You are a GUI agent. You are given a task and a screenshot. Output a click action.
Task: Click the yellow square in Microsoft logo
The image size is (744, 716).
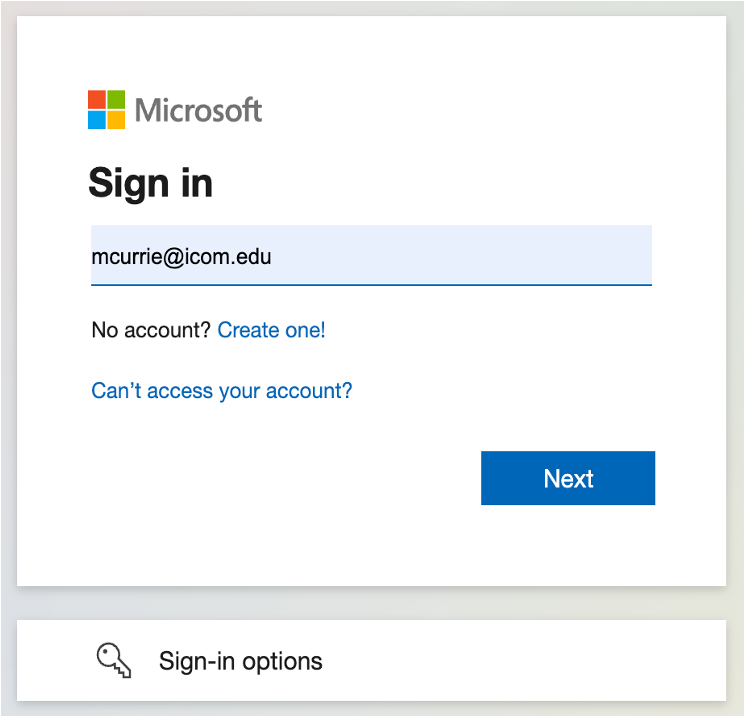tap(116, 120)
